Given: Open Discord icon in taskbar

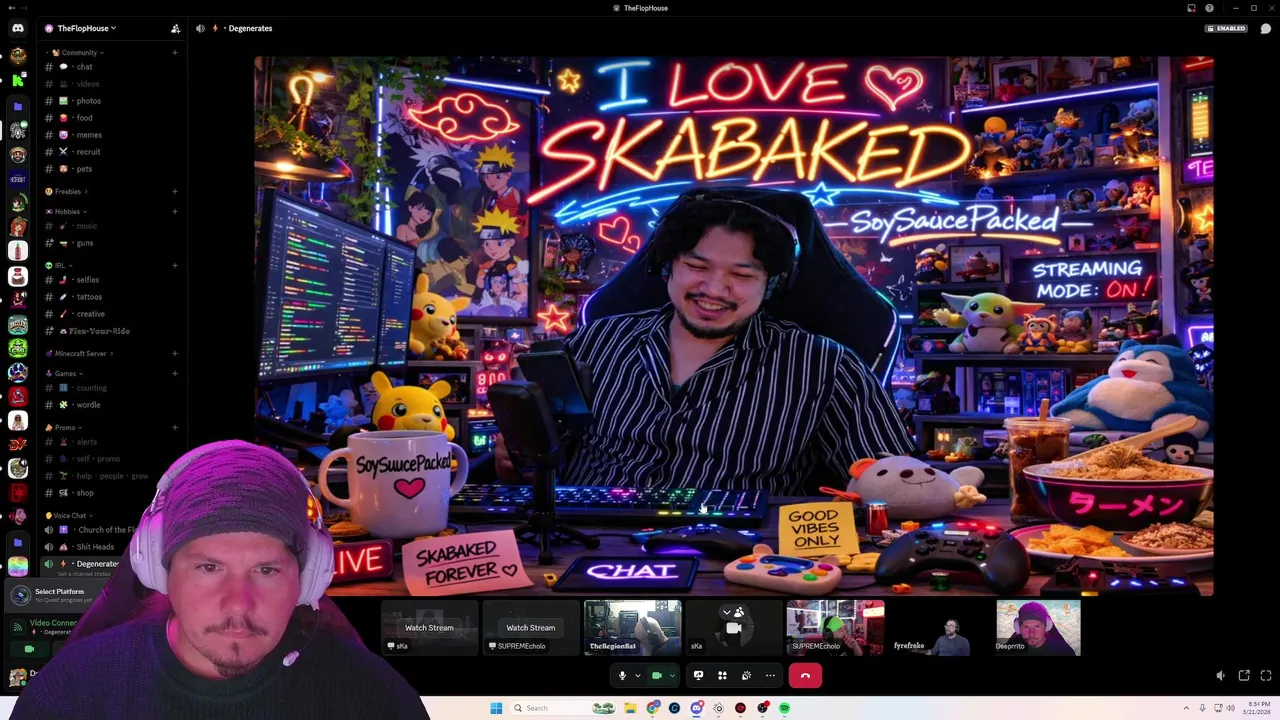Looking at the screenshot, I should click(x=696, y=708).
